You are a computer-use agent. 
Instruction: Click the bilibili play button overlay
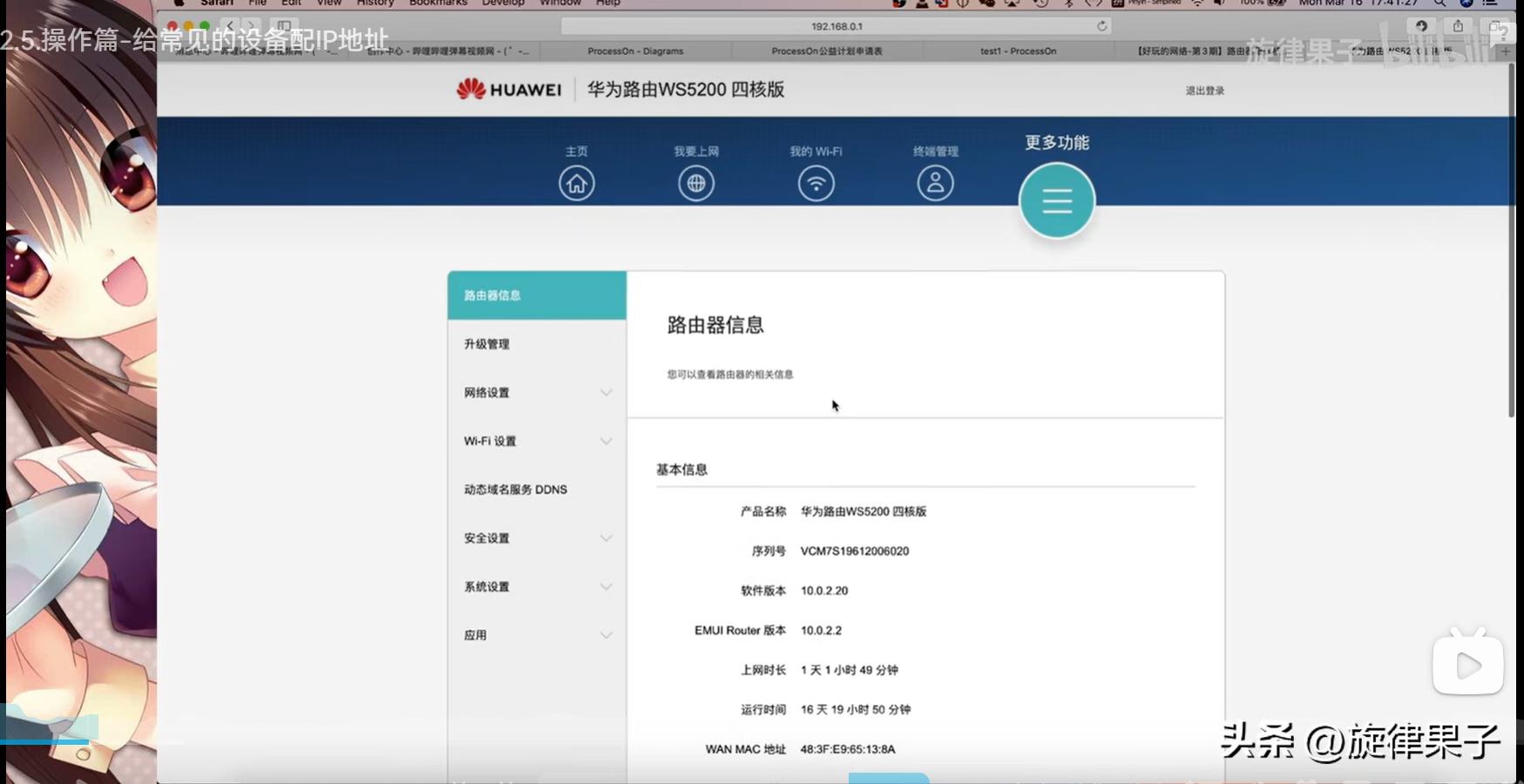tap(1467, 663)
